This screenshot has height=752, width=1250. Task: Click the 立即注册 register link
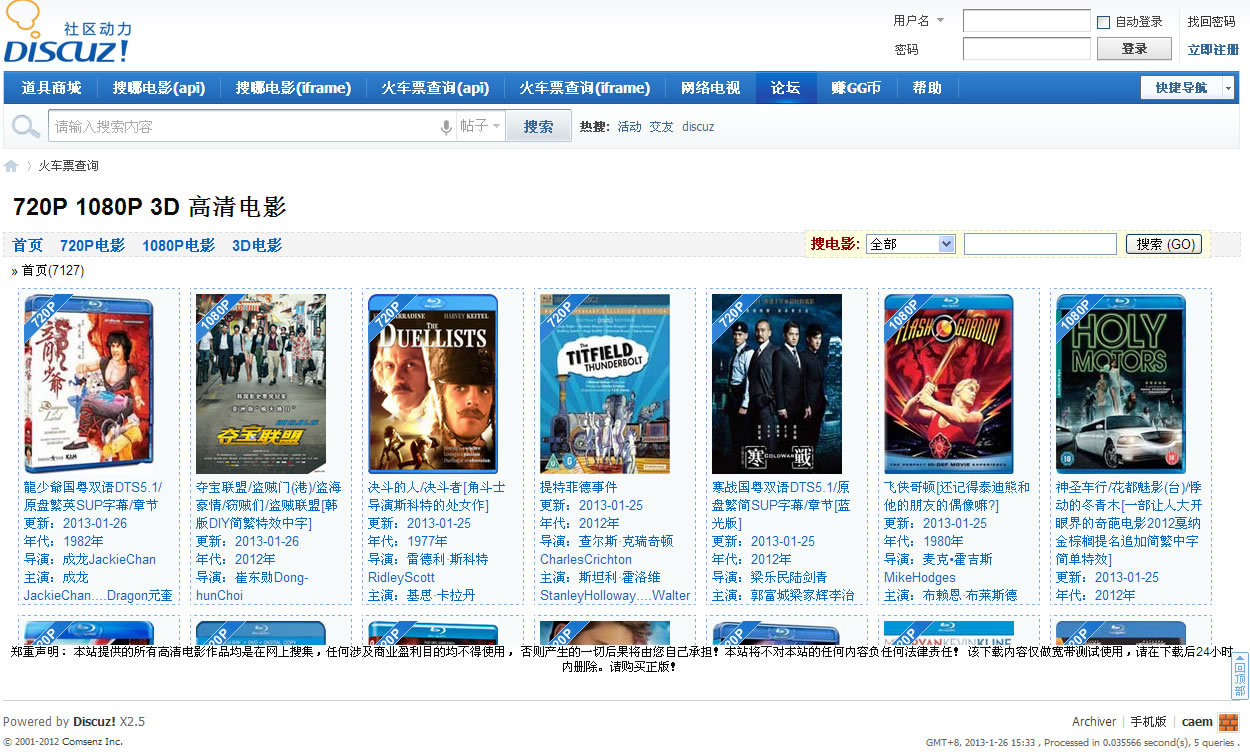(x=1212, y=50)
